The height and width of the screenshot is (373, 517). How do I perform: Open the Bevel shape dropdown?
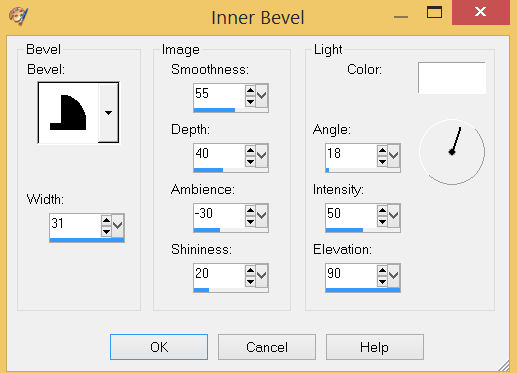click(x=108, y=113)
